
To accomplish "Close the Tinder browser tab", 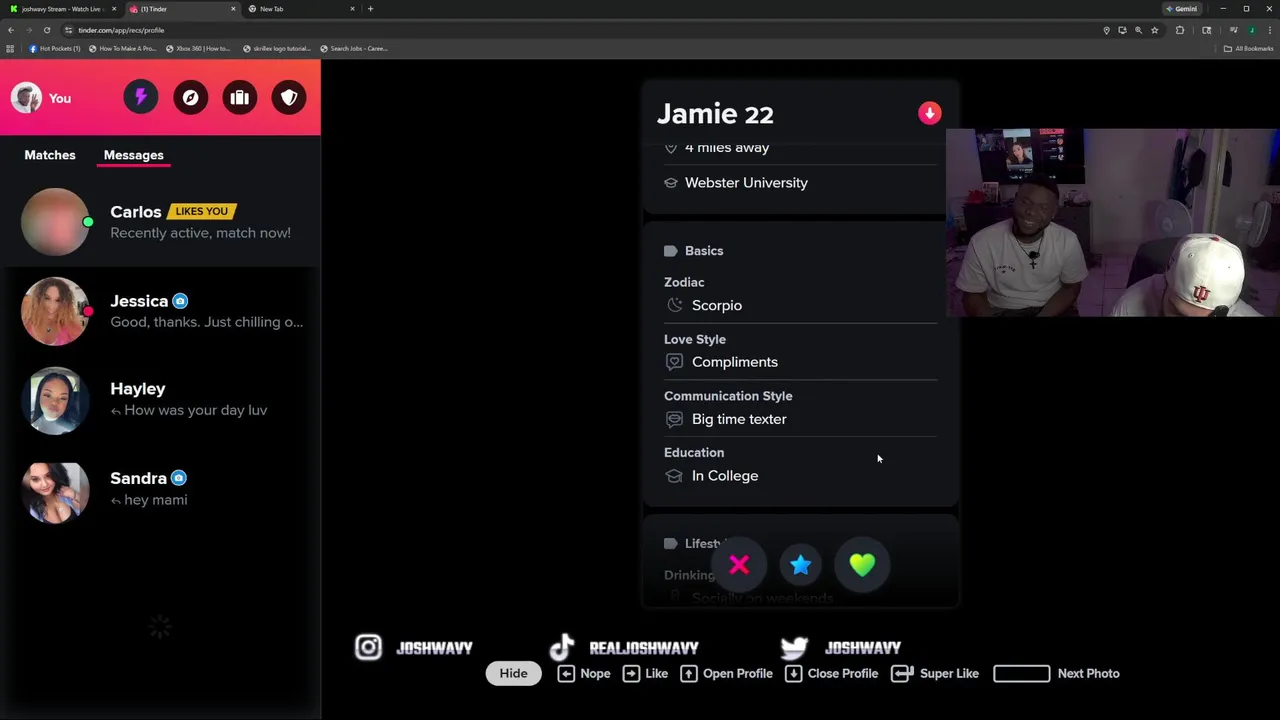I will point(233,9).
